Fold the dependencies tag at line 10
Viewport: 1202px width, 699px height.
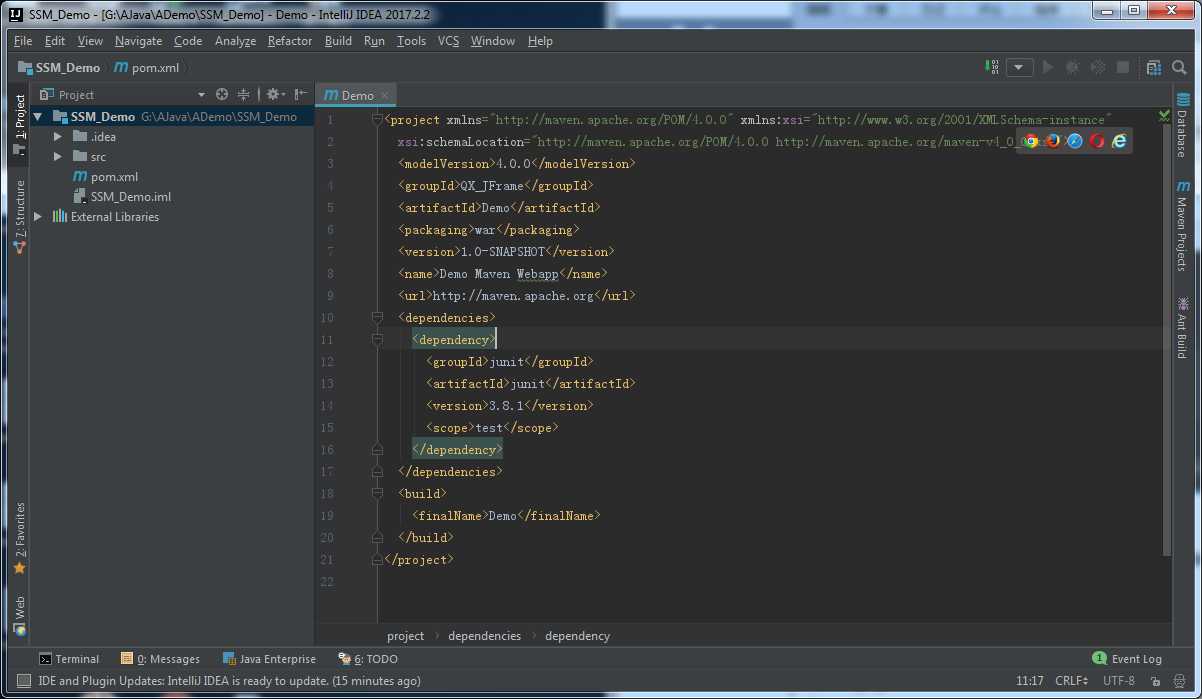pos(377,317)
